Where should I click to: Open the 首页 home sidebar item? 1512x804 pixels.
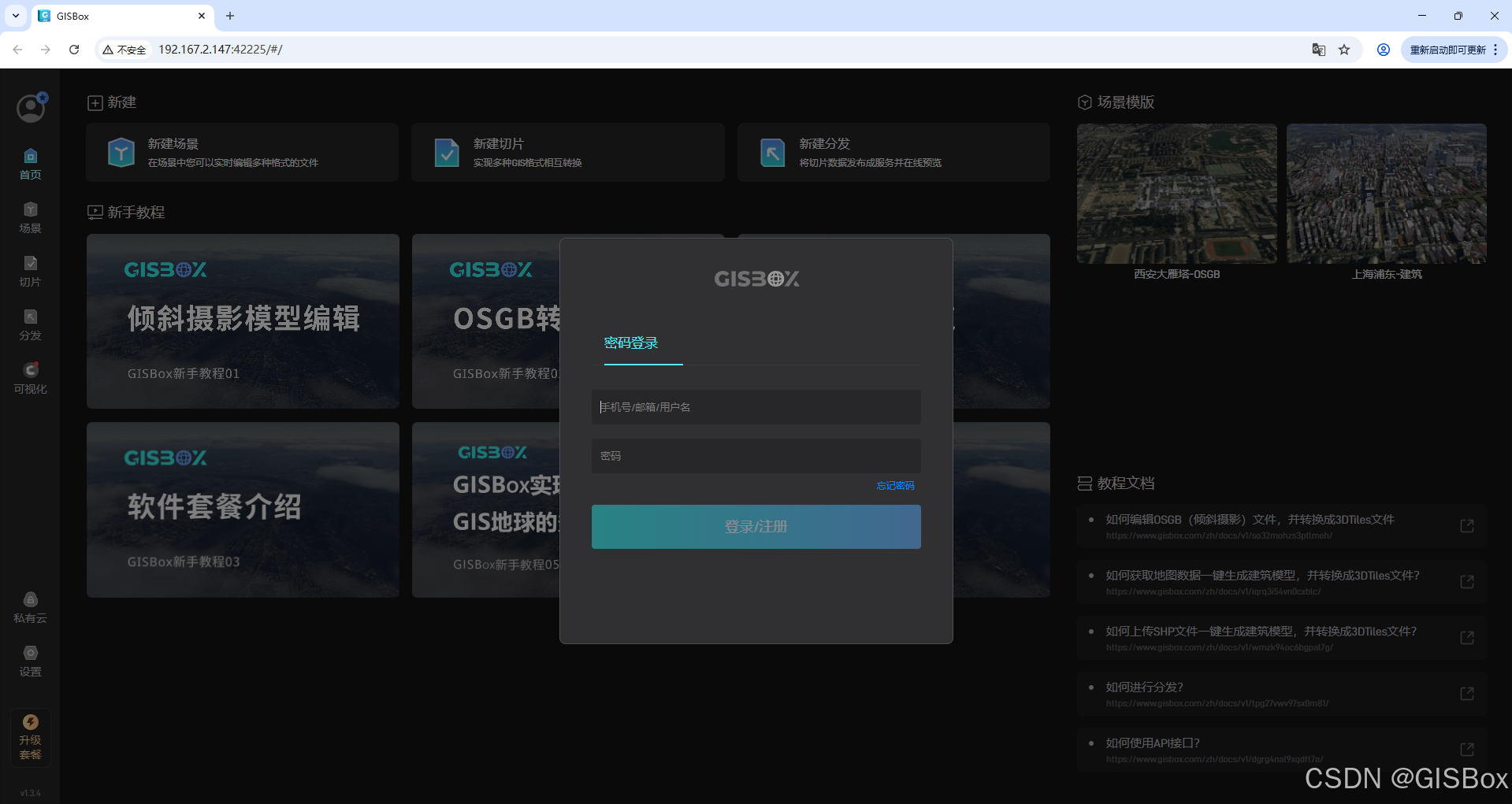[x=30, y=165]
